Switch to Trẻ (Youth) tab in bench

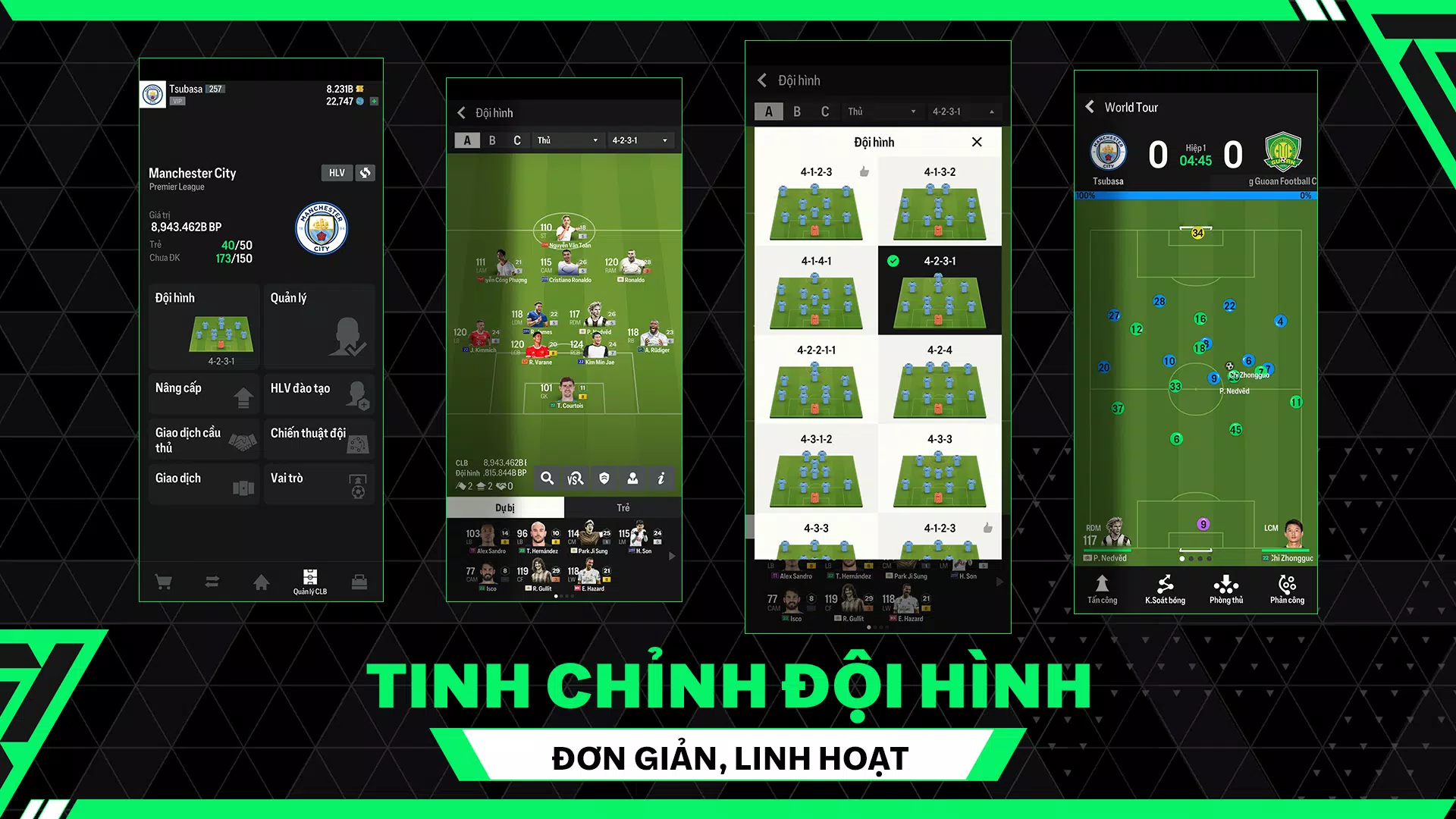623,507
